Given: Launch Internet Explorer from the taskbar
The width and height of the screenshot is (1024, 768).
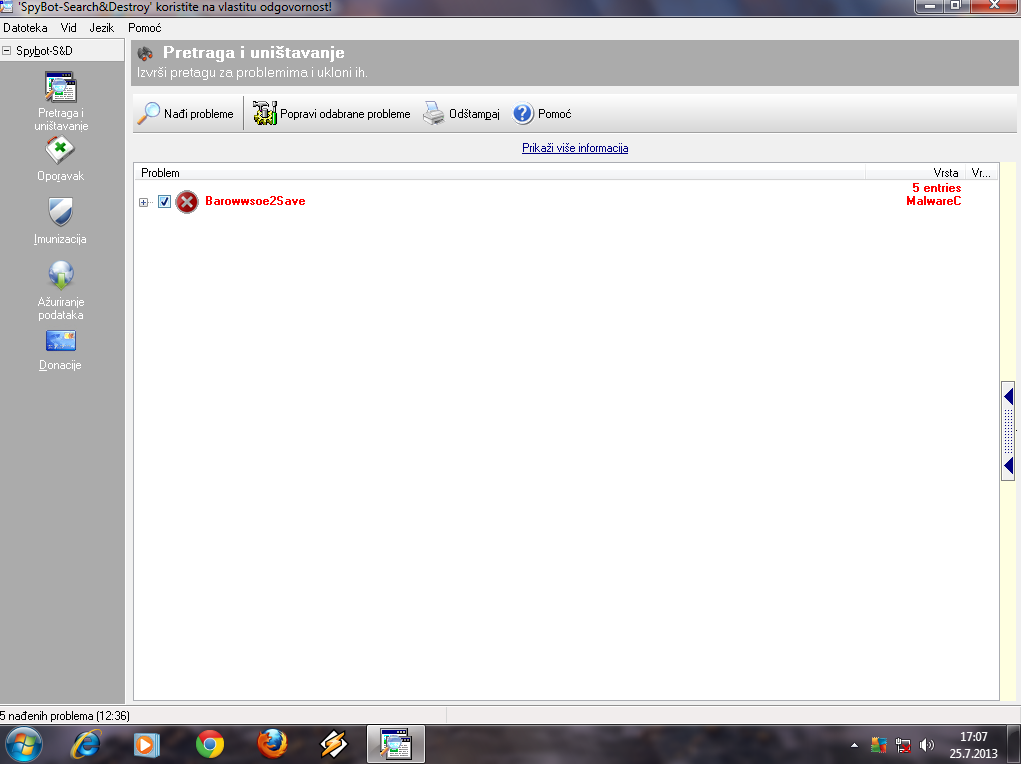Looking at the screenshot, I should [x=86, y=744].
